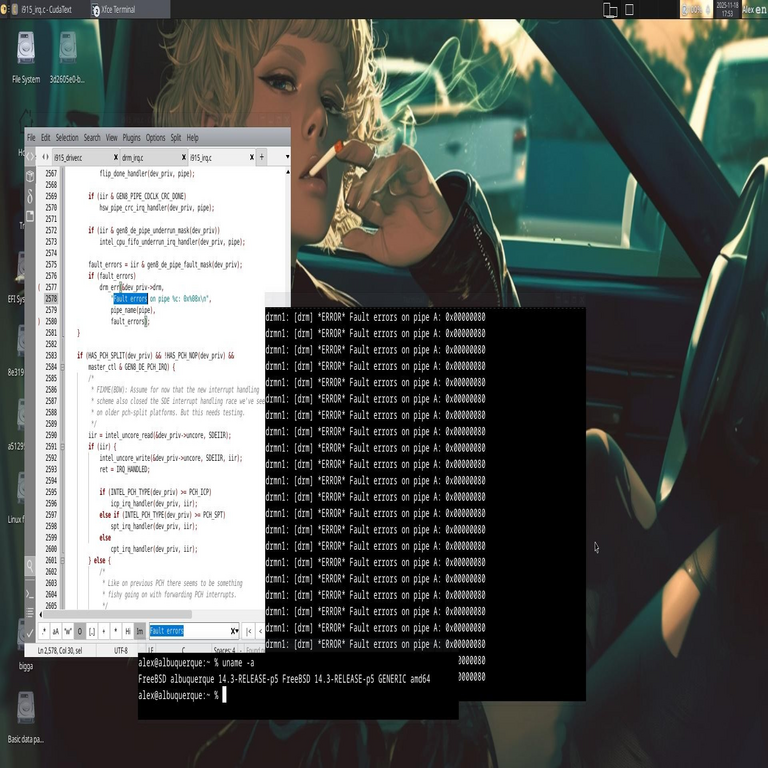Toggle whole words "w" search option
This screenshot has width=768, height=768.
pyautogui.click(x=68, y=631)
